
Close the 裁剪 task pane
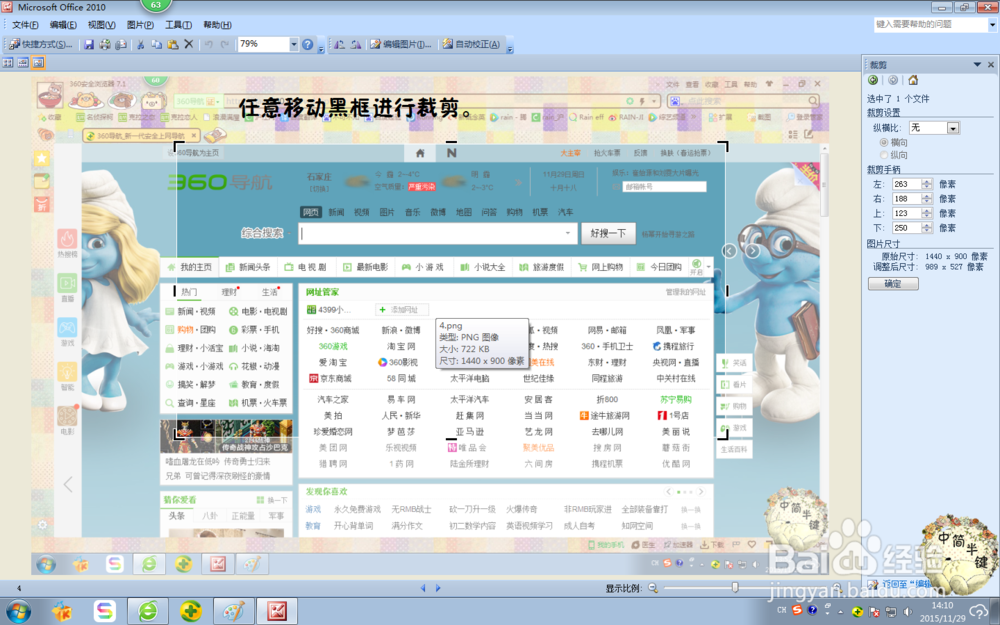coord(990,64)
